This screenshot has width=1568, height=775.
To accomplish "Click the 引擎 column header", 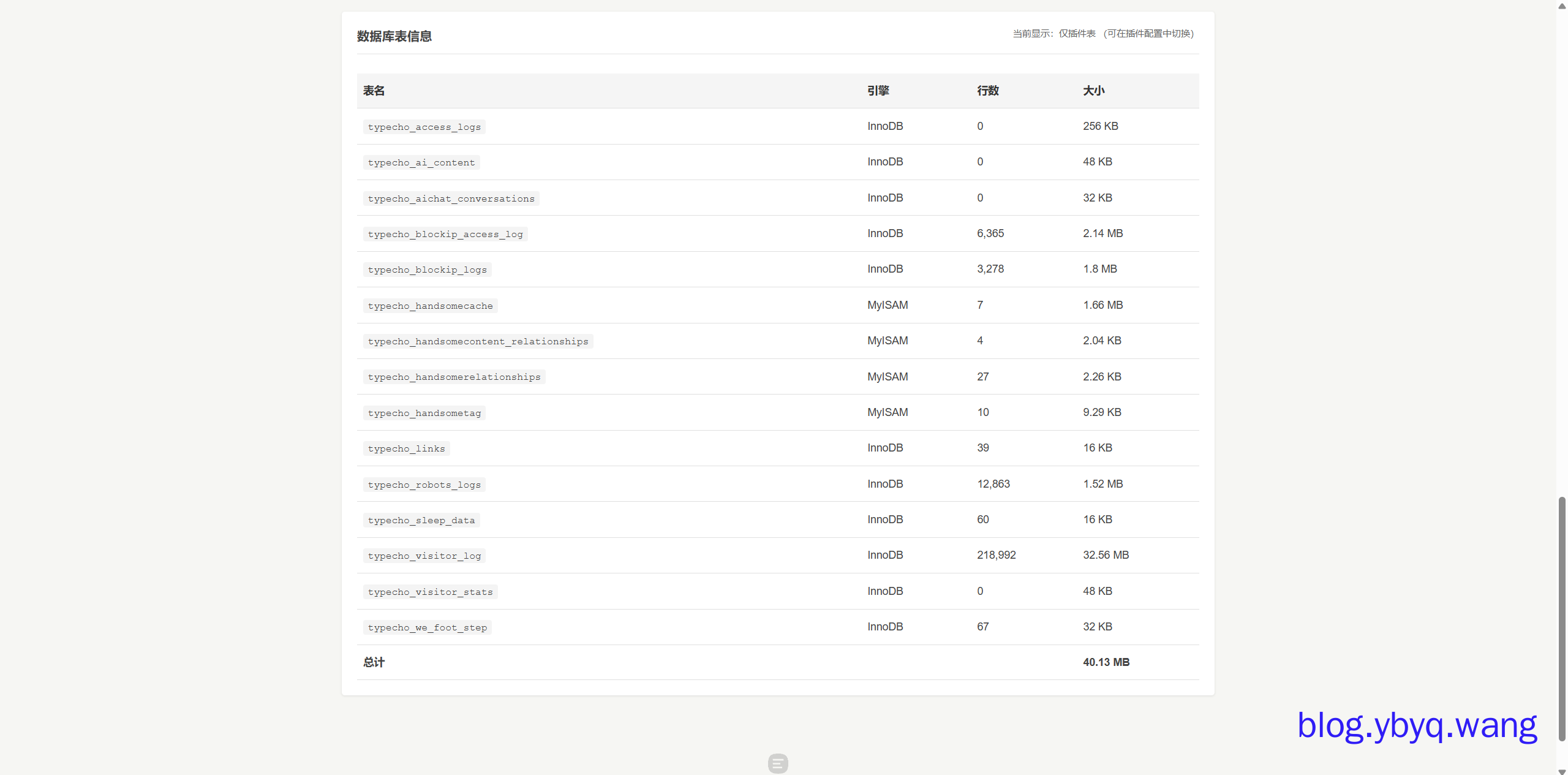I will (878, 91).
